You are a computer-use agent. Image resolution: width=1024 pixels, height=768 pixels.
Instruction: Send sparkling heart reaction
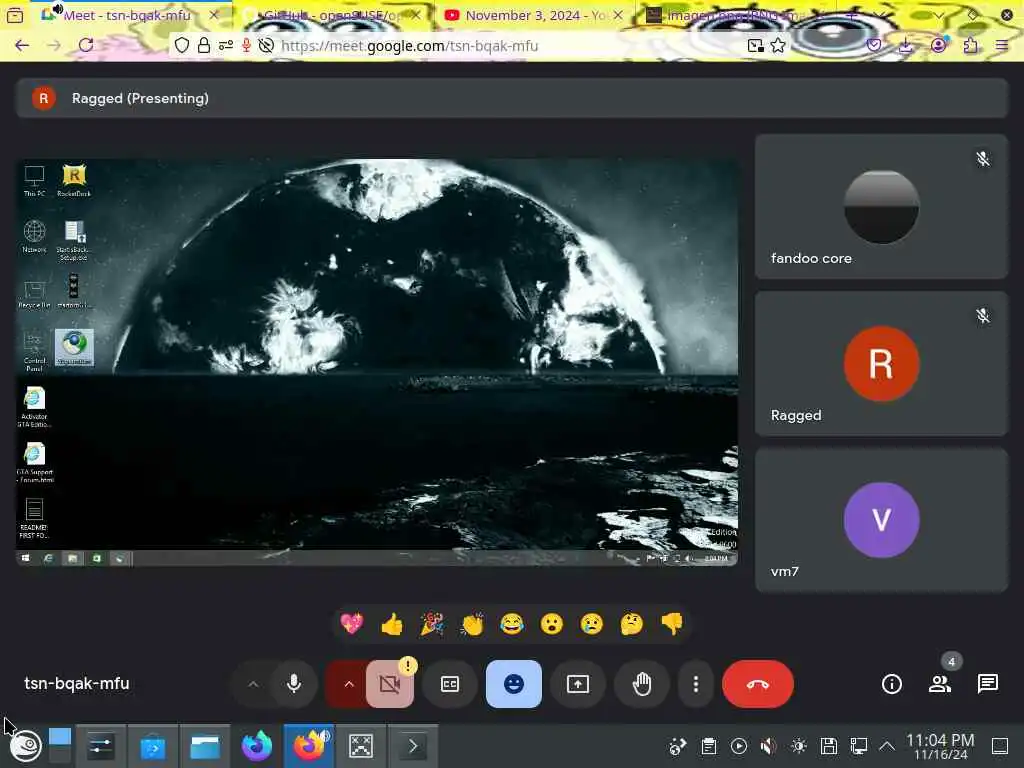[351, 624]
